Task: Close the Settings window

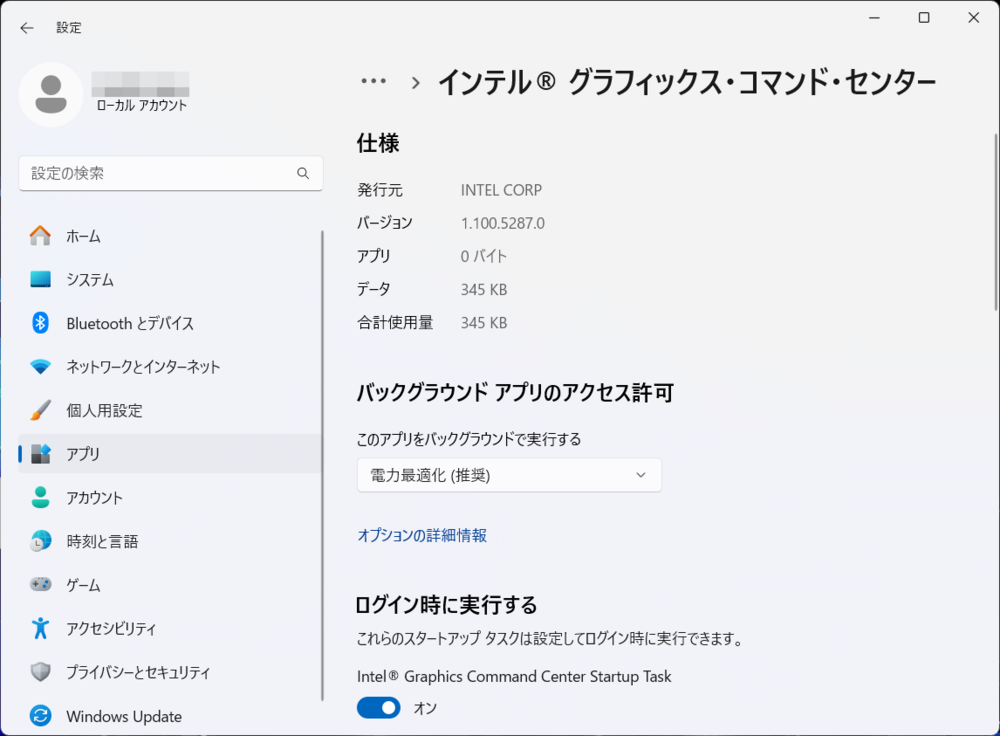Action: pyautogui.click(x=973, y=18)
